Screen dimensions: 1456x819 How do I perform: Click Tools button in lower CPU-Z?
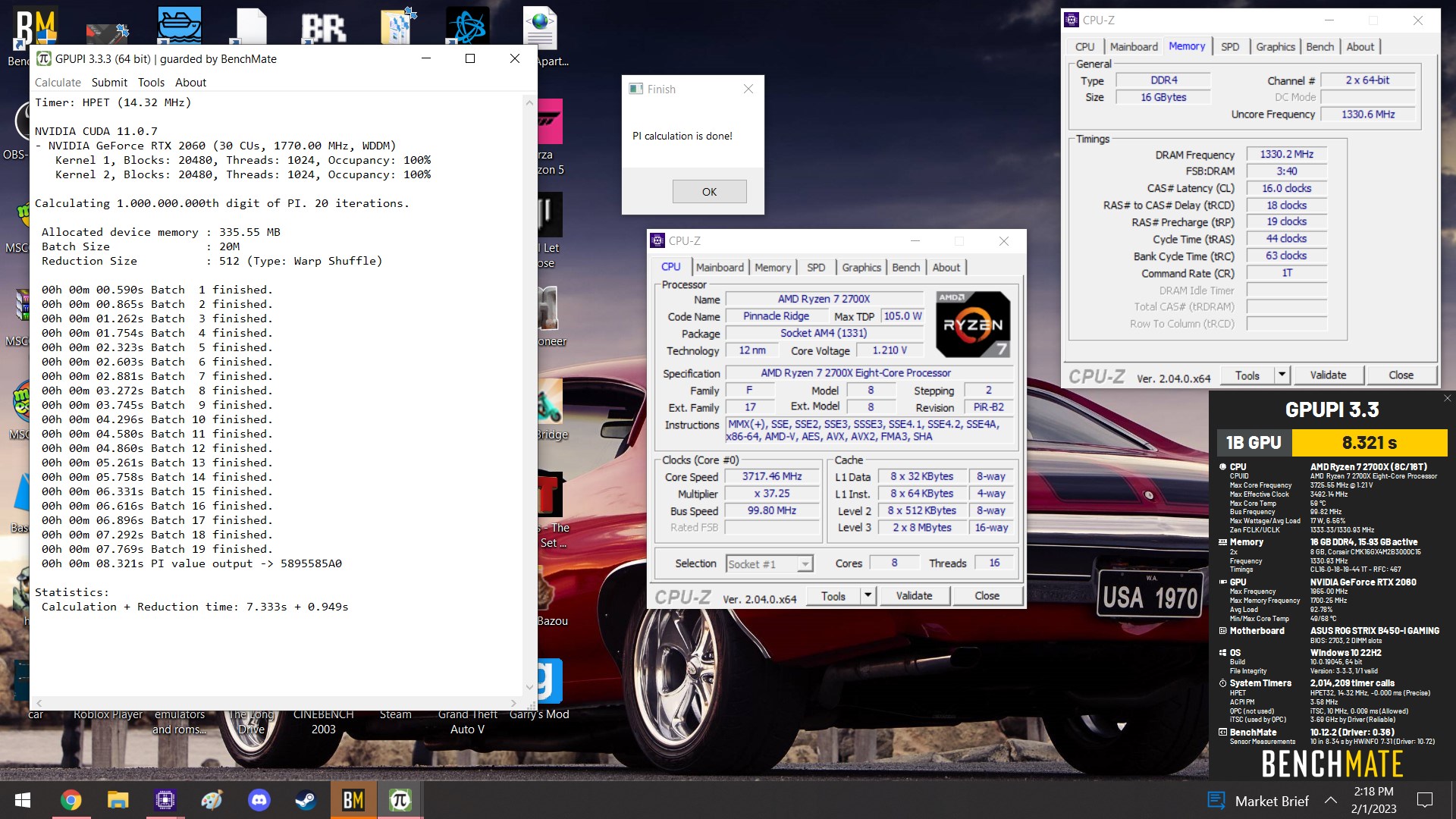click(833, 596)
